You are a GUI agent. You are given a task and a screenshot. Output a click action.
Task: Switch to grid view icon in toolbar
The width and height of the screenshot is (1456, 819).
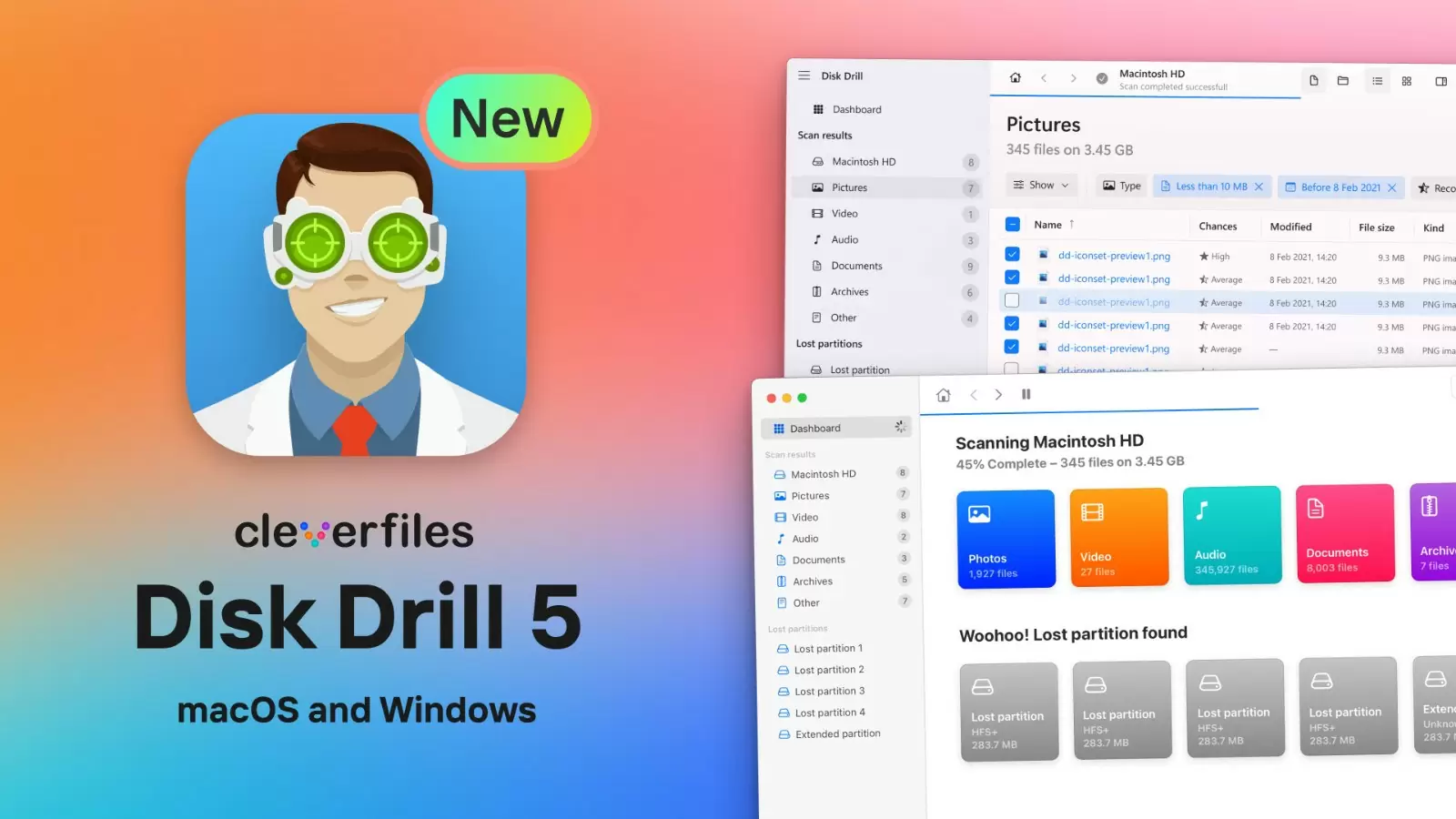click(1407, 81)
